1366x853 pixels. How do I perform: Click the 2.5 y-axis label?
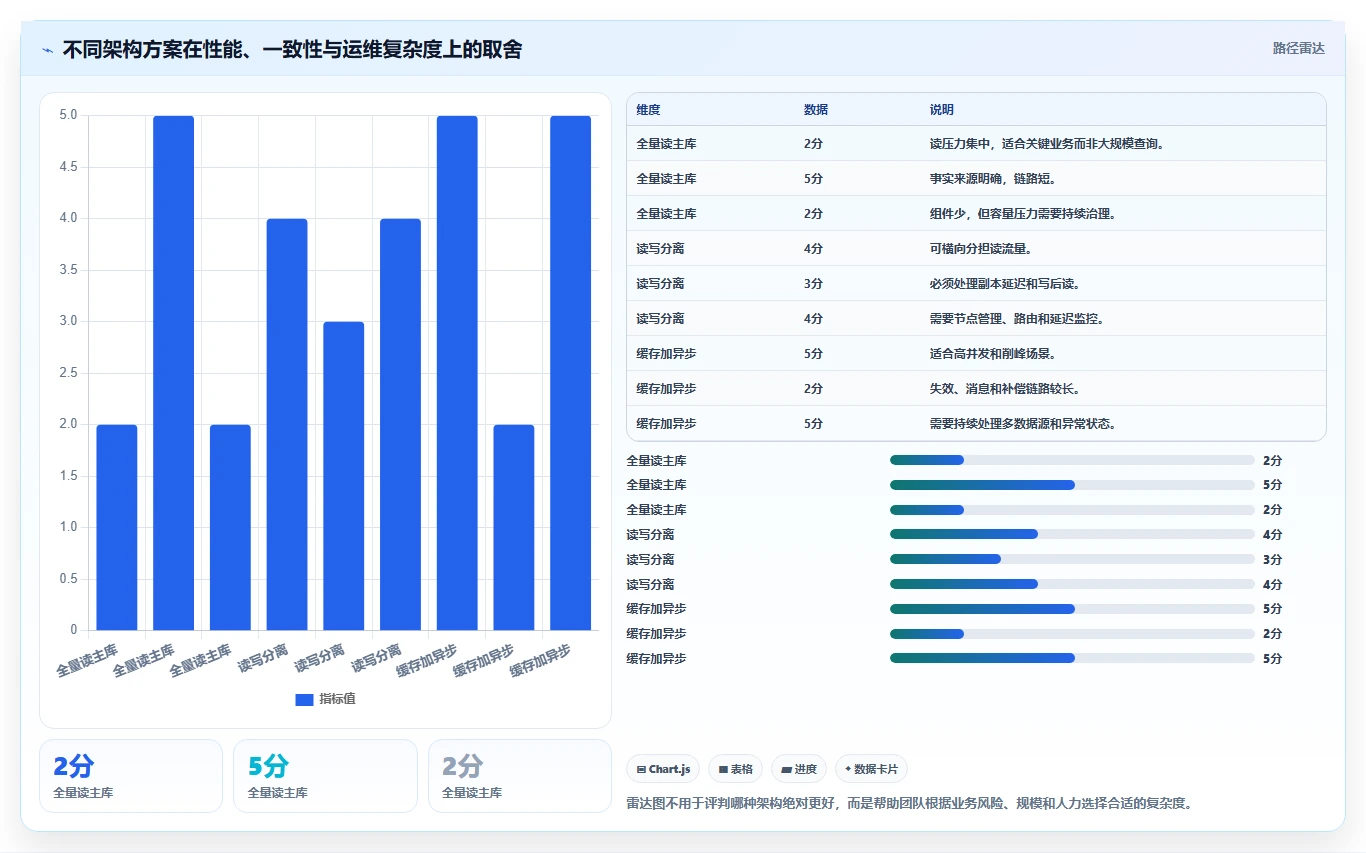coord(68,373)
